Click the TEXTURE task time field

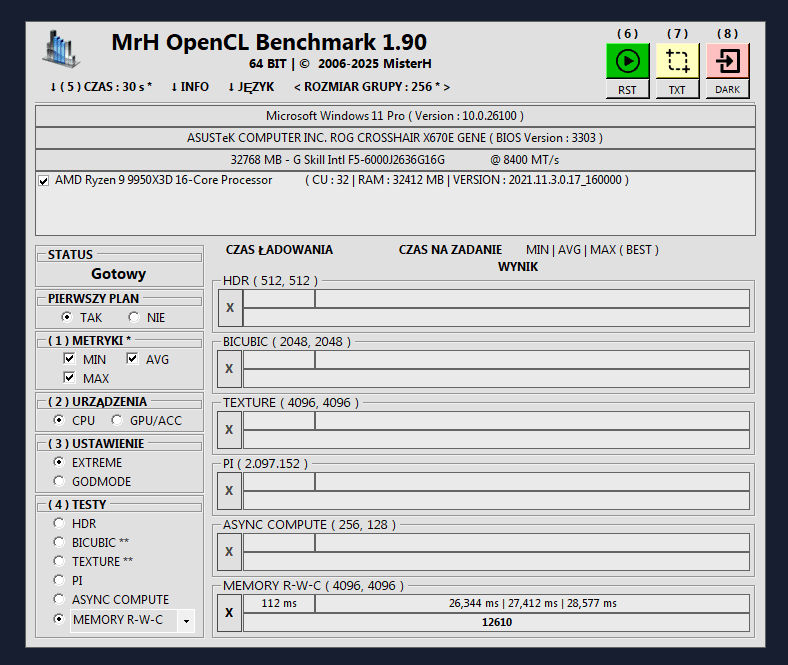pyautogui.click(x=533, y=421)
